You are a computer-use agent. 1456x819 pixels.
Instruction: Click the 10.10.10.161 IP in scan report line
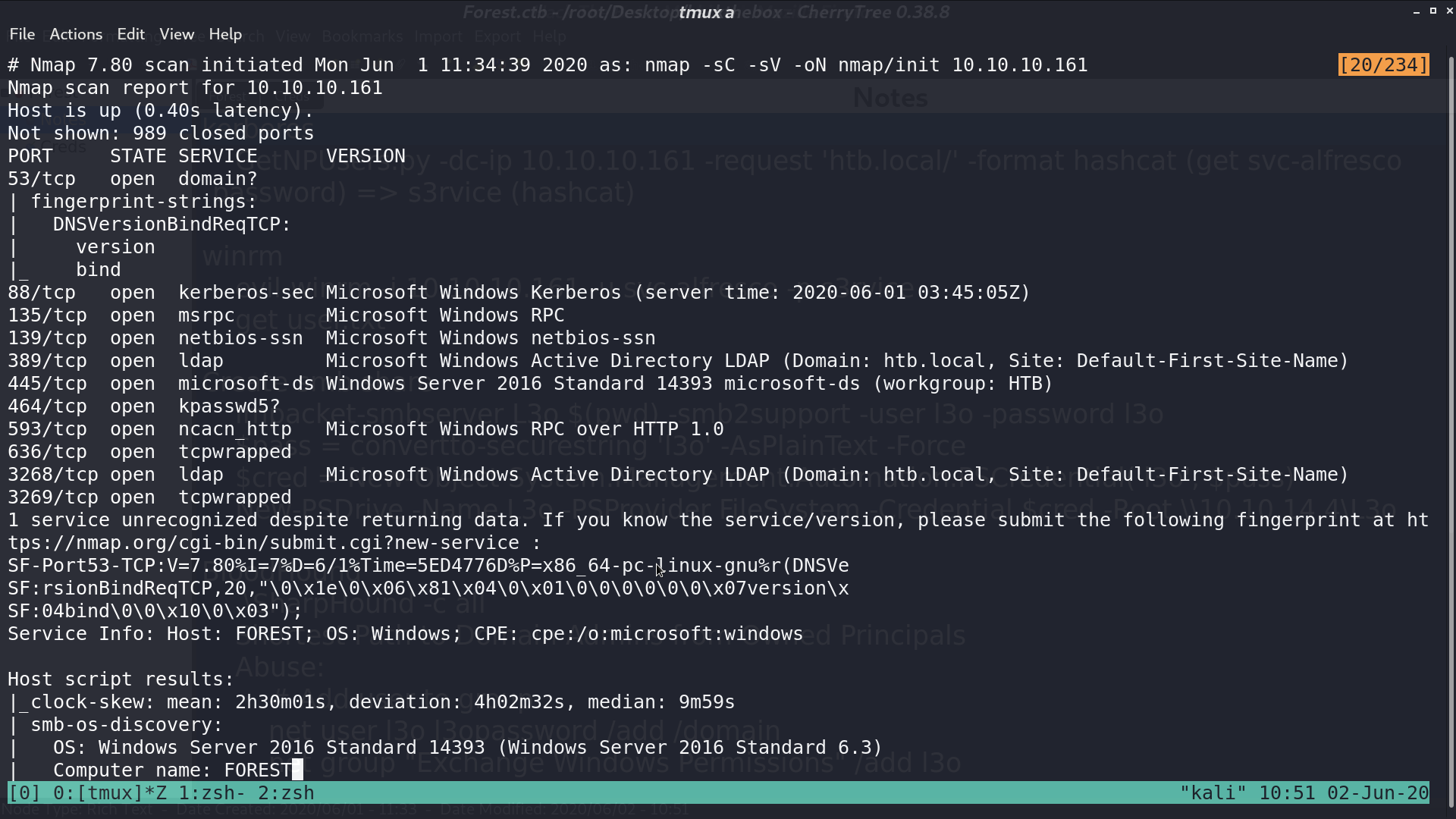pyautogui.click(x=315, y=88)
